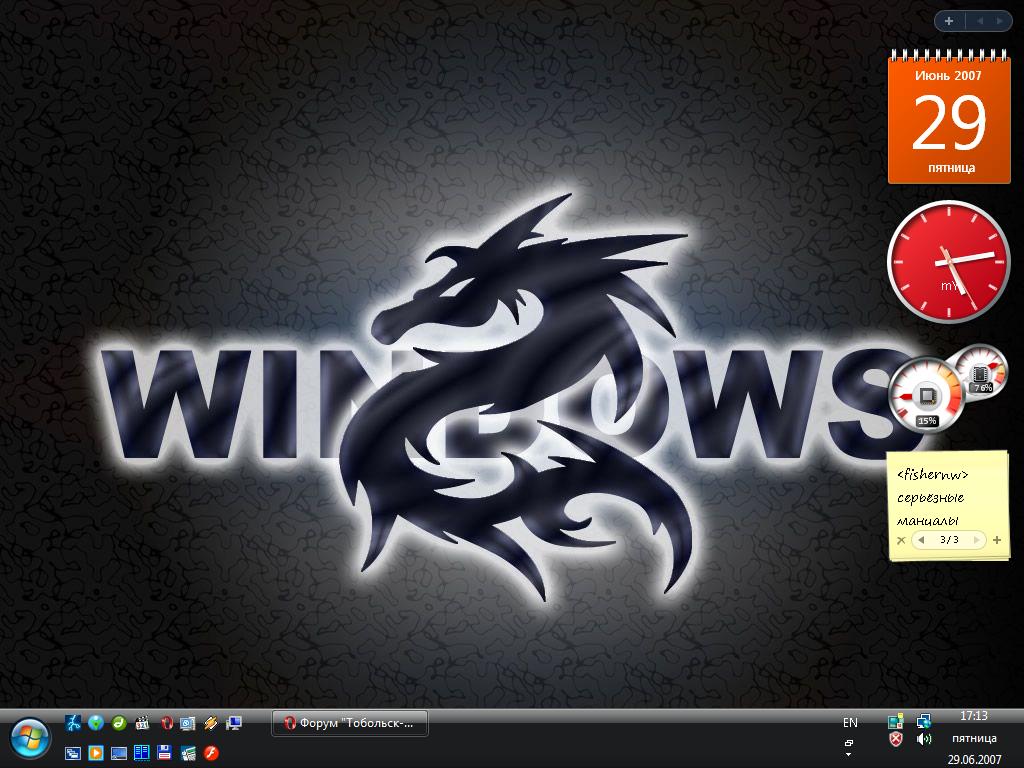Image resolution: width=1024 pixels, height=768 pixels.
Task: Launch Media Player Classic clapperboard icon
Action: click(142, 722)
